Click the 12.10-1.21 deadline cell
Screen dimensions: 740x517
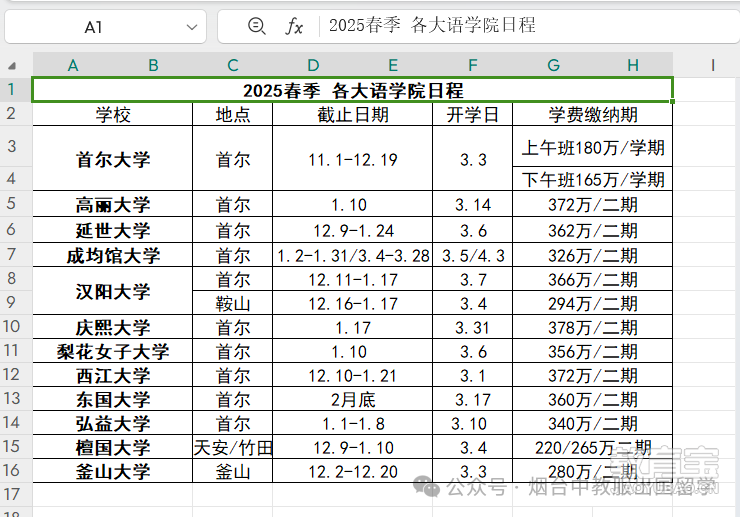(x=353, y=375)
